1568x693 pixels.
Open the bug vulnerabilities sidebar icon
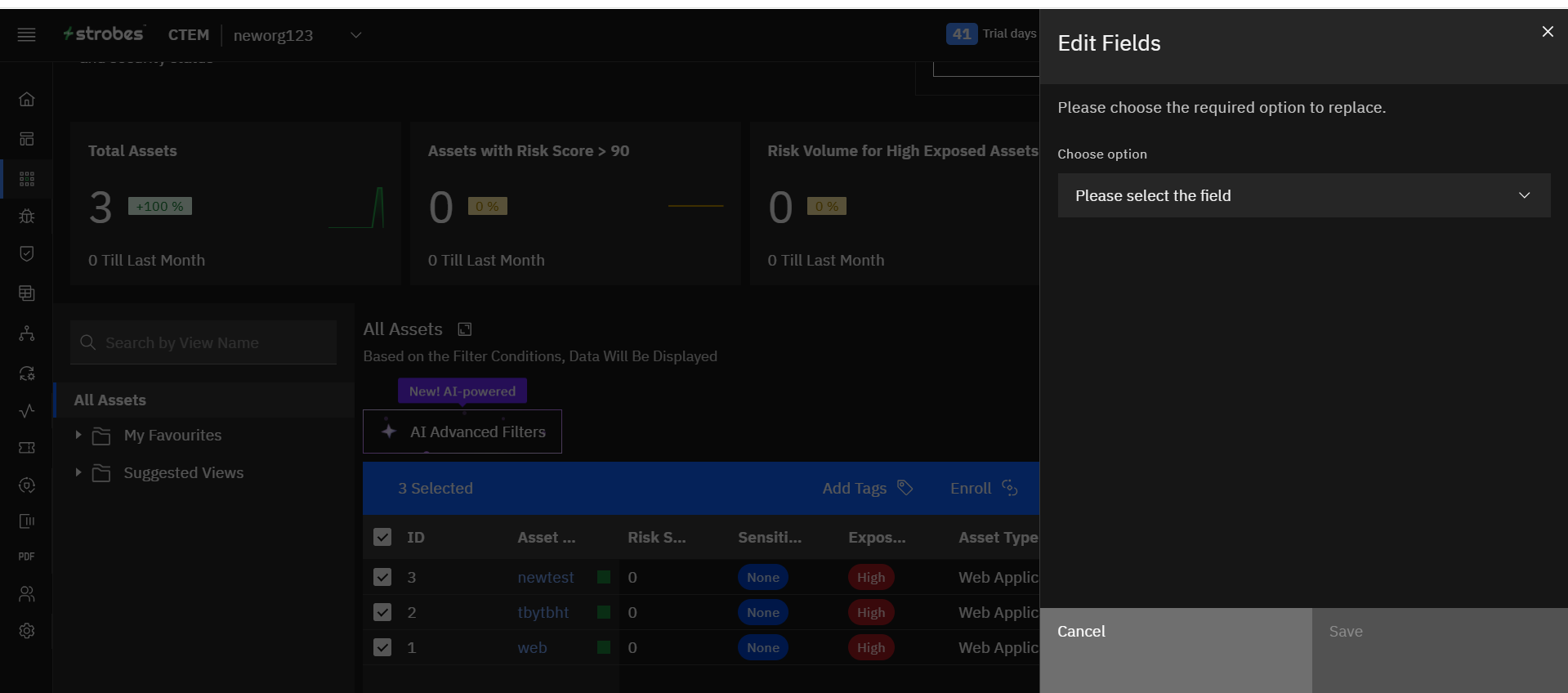tap(27, 216)
